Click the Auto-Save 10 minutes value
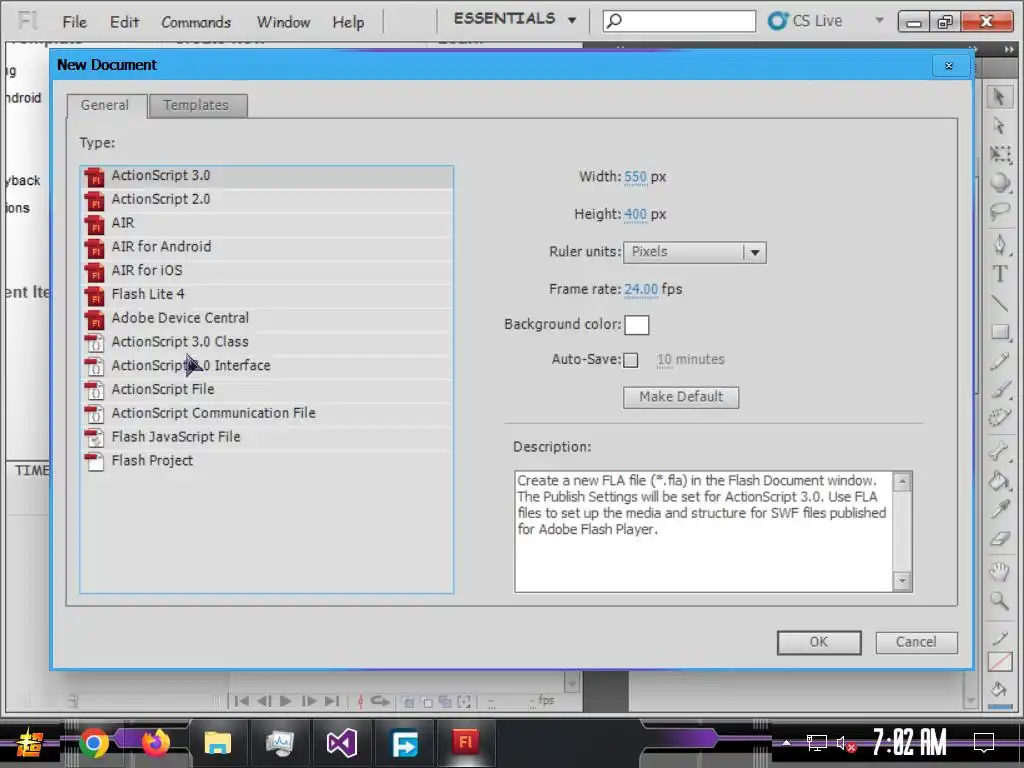1024x768 pixels. 664,359
